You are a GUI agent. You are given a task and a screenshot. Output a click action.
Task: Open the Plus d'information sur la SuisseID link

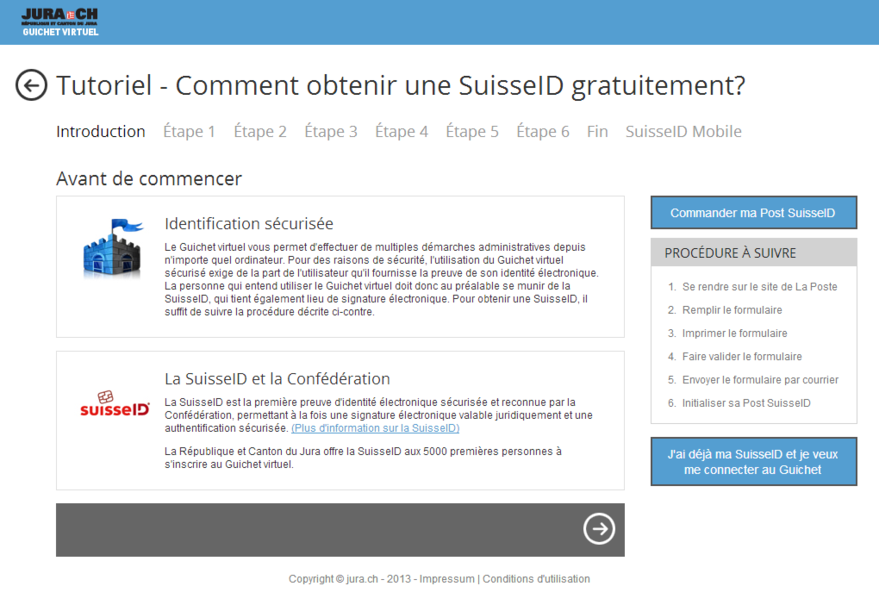pyautogui.click(x=375, y=428)
